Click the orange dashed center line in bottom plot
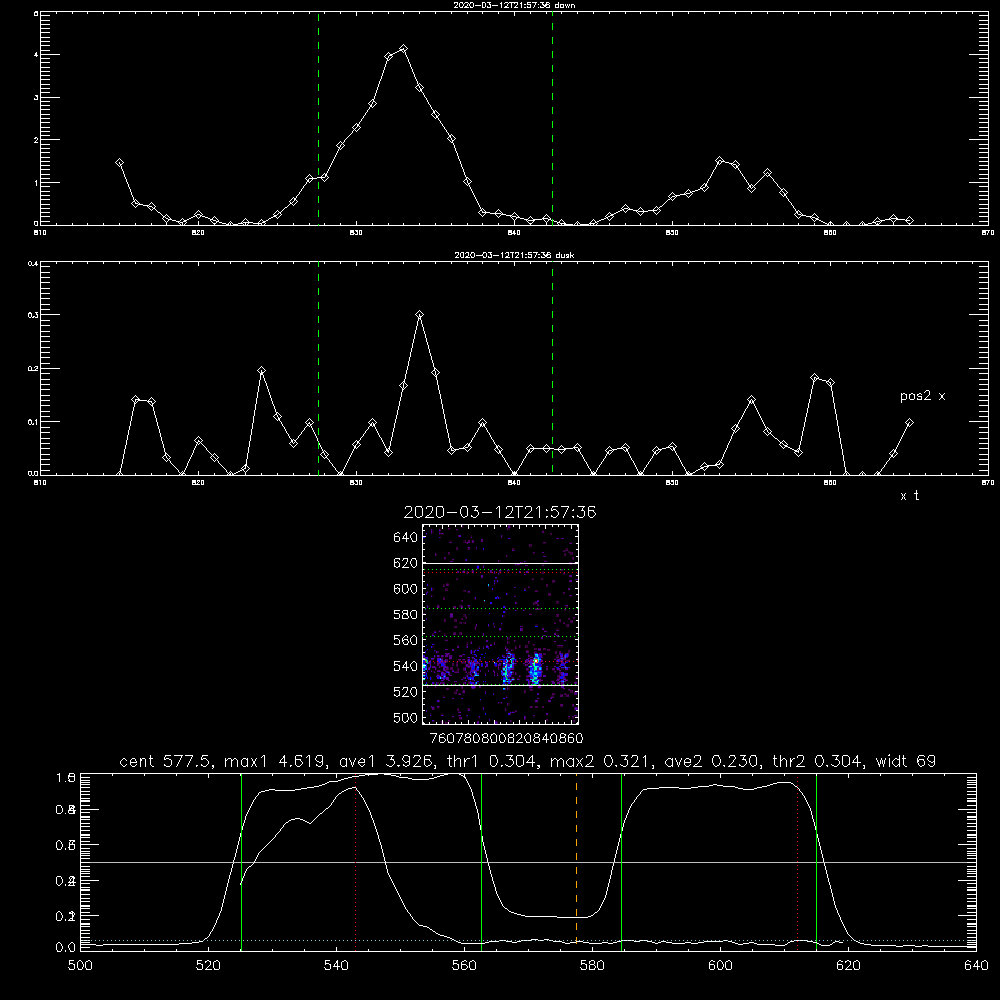This screenshot has height=1000, width=1000. coord(577,861)
